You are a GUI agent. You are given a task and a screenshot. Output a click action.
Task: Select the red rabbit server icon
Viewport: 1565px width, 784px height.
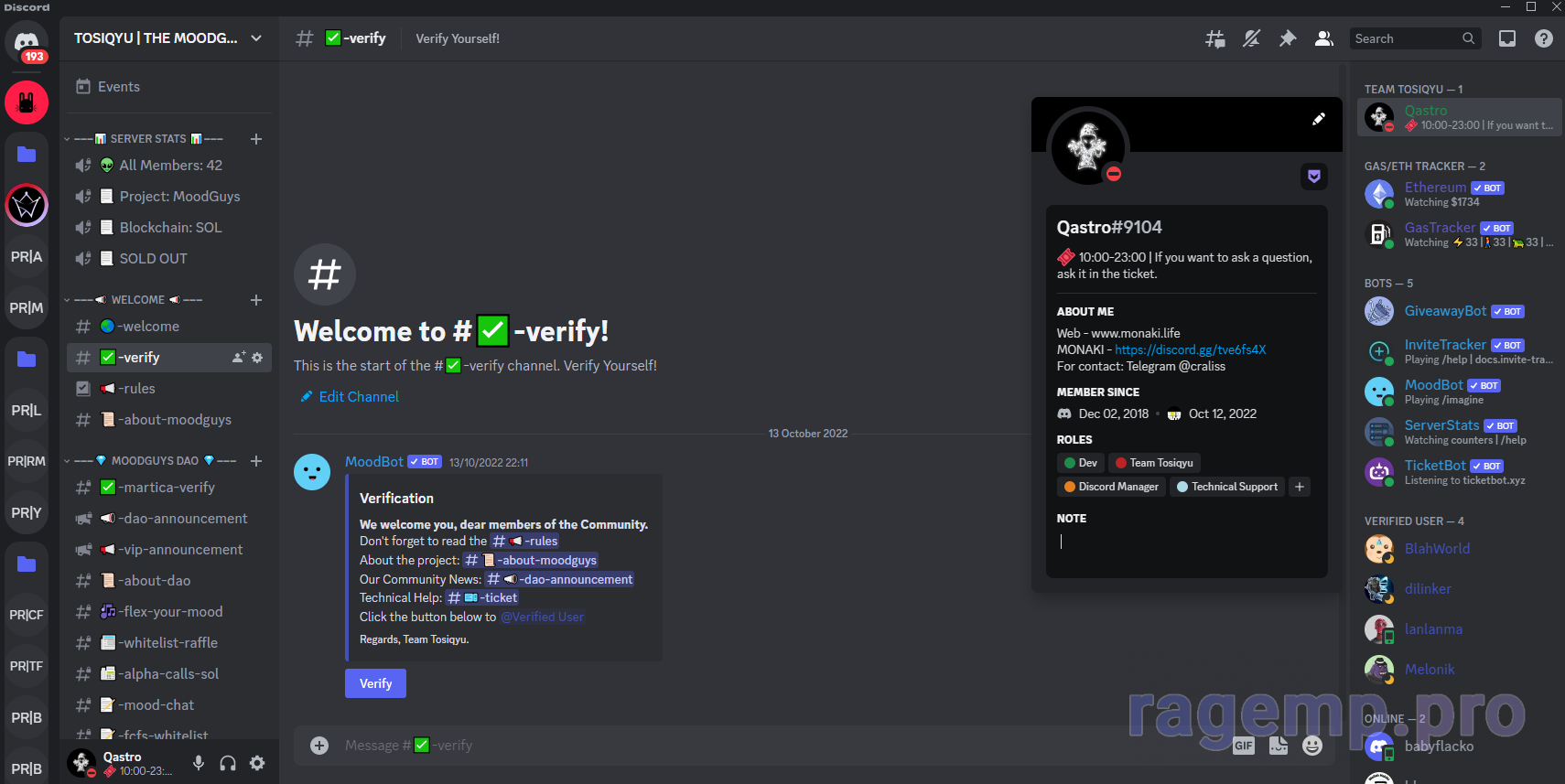[27, 102]
